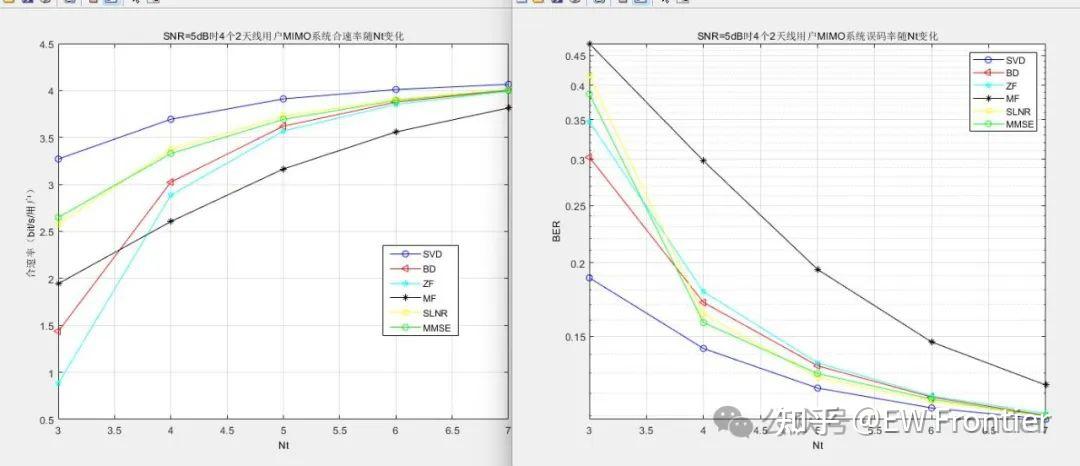
Task: Click ZF entry in right BER legend
Action: click(1005, 85)
